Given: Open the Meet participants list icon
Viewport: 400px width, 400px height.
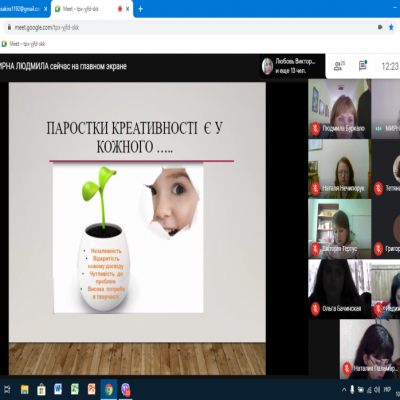Looking at the screenshot, I should pos(339,66).
